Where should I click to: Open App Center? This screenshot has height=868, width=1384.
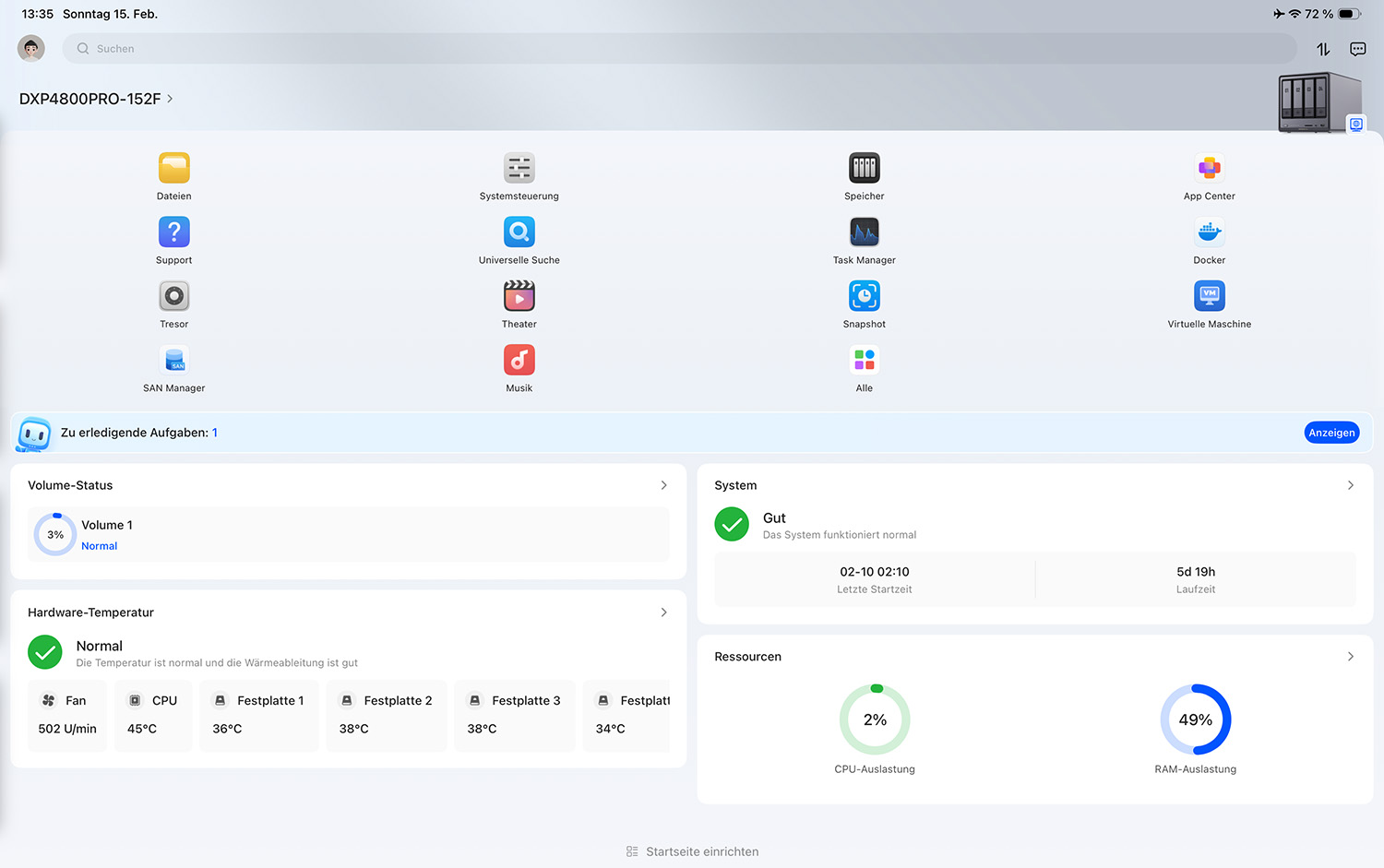(1209, 169)
